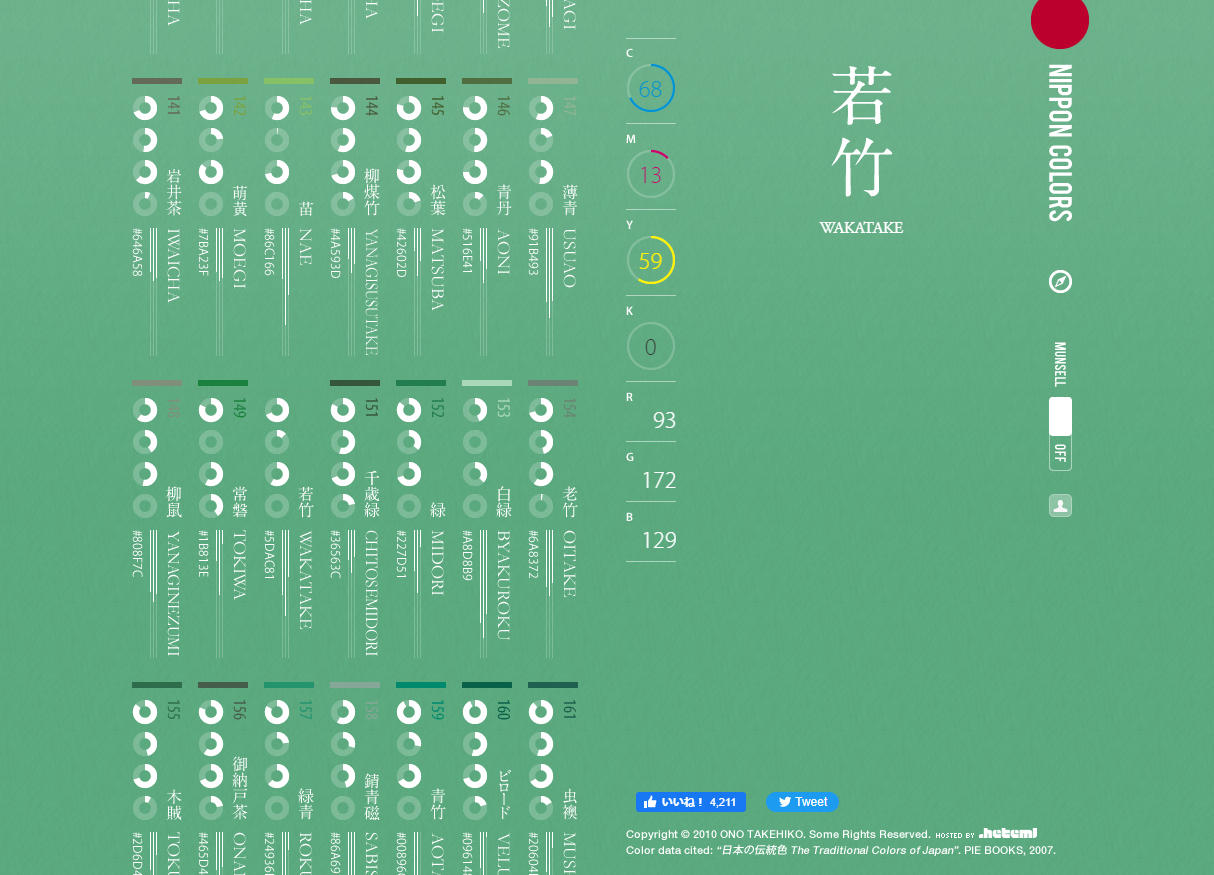This screenshot has height=875, width=1214.
Task: Open the hetemi hosting logo link
Action: point(1007,833)
